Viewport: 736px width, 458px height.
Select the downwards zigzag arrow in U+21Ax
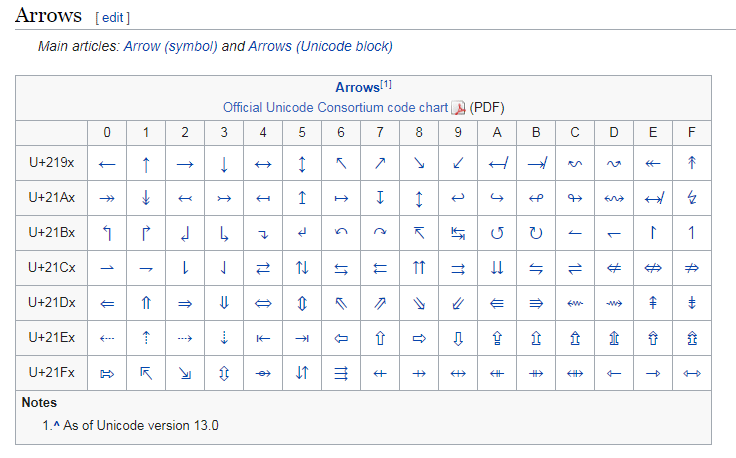click(x=692, y=198)
